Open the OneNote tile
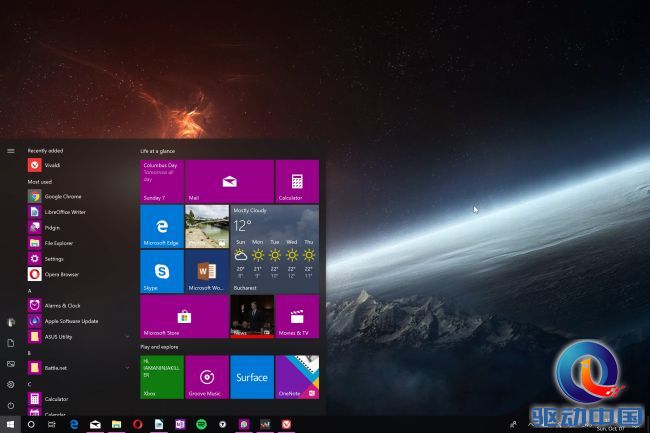 coord(297,377)
